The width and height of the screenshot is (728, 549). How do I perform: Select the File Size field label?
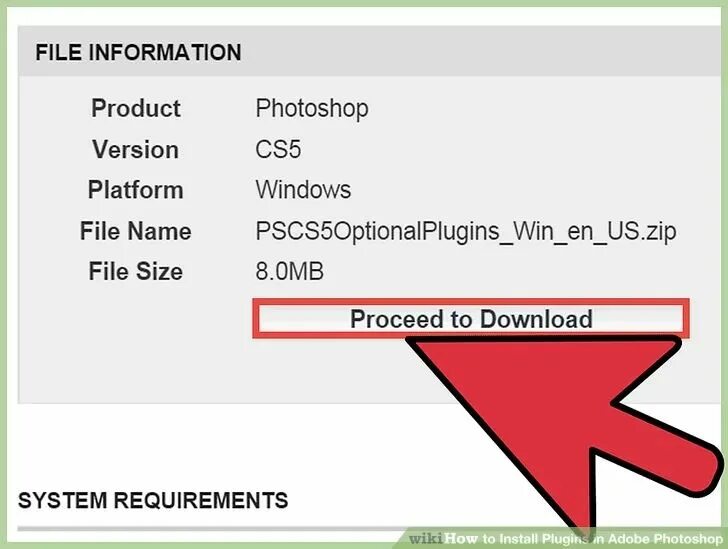pos(136,271)
